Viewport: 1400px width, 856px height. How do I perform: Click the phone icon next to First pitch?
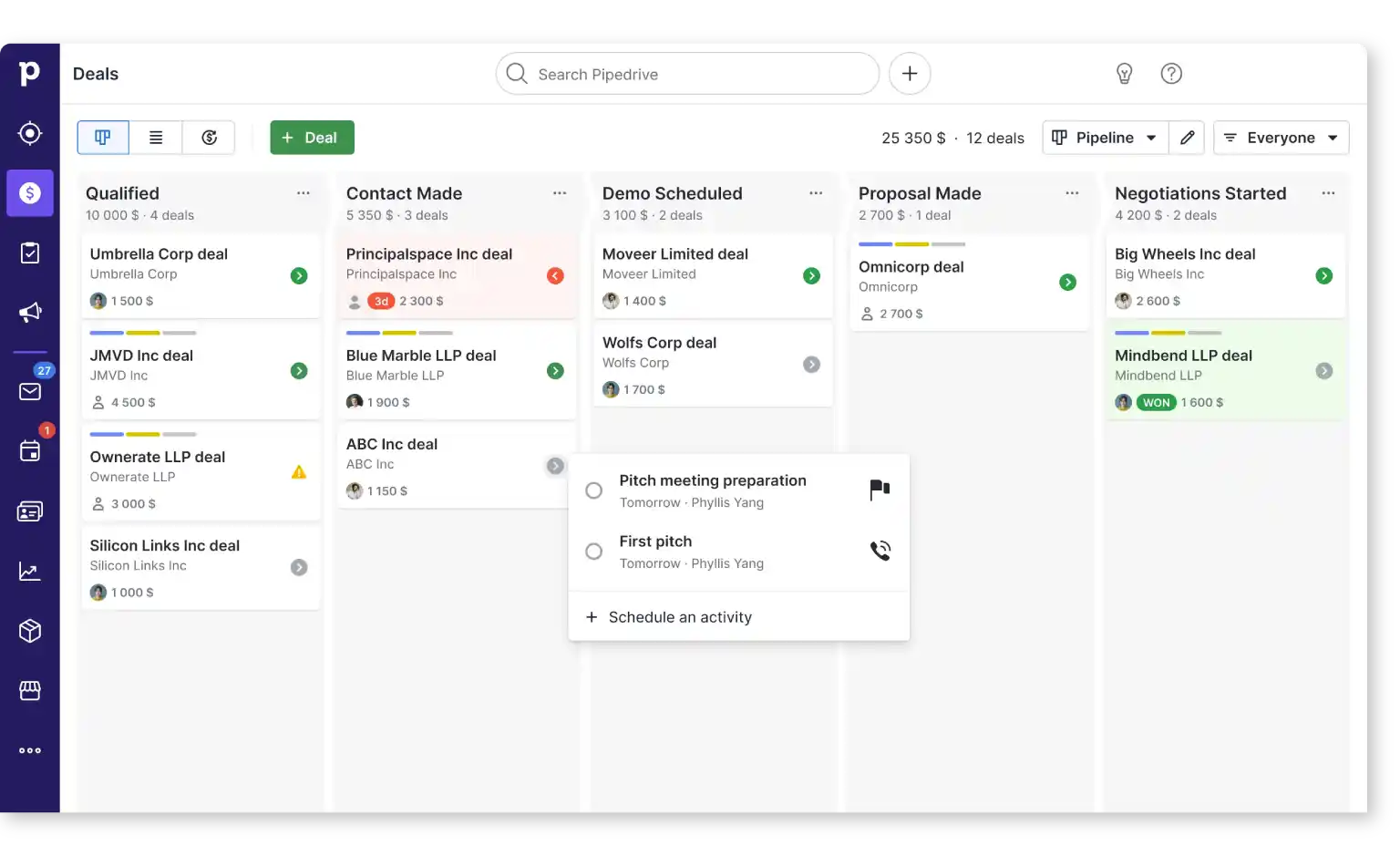pos(879,550)
